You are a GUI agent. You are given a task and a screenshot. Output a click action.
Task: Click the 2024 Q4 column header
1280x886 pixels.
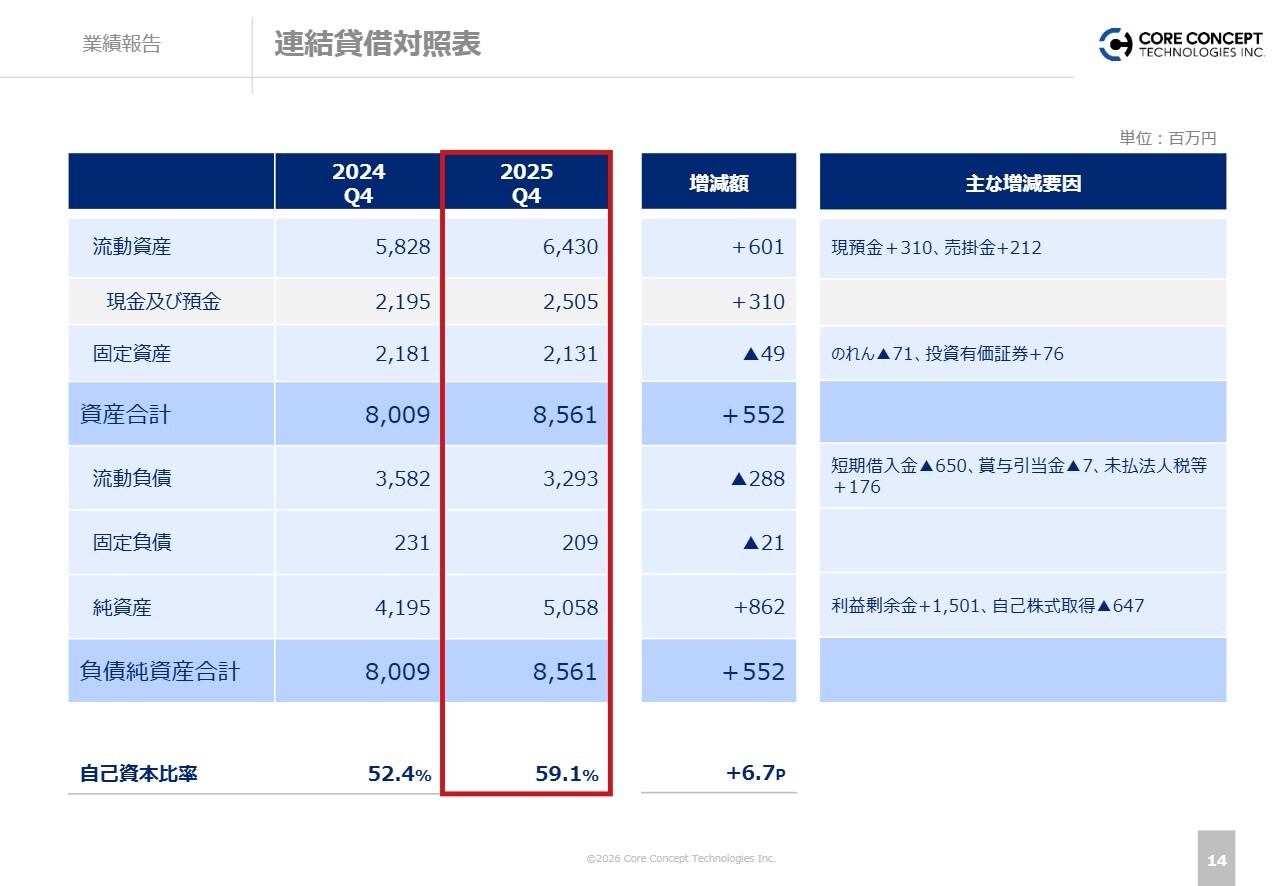click(x=358, y=183)
